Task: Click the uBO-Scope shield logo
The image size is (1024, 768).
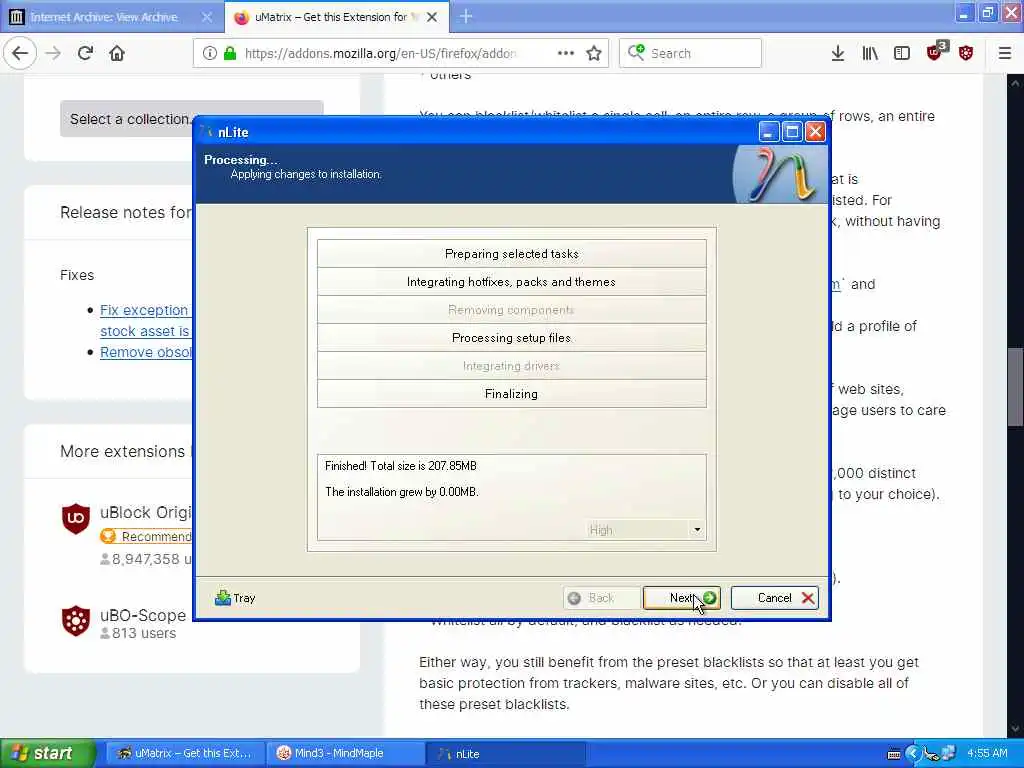Action: (76, 620)
